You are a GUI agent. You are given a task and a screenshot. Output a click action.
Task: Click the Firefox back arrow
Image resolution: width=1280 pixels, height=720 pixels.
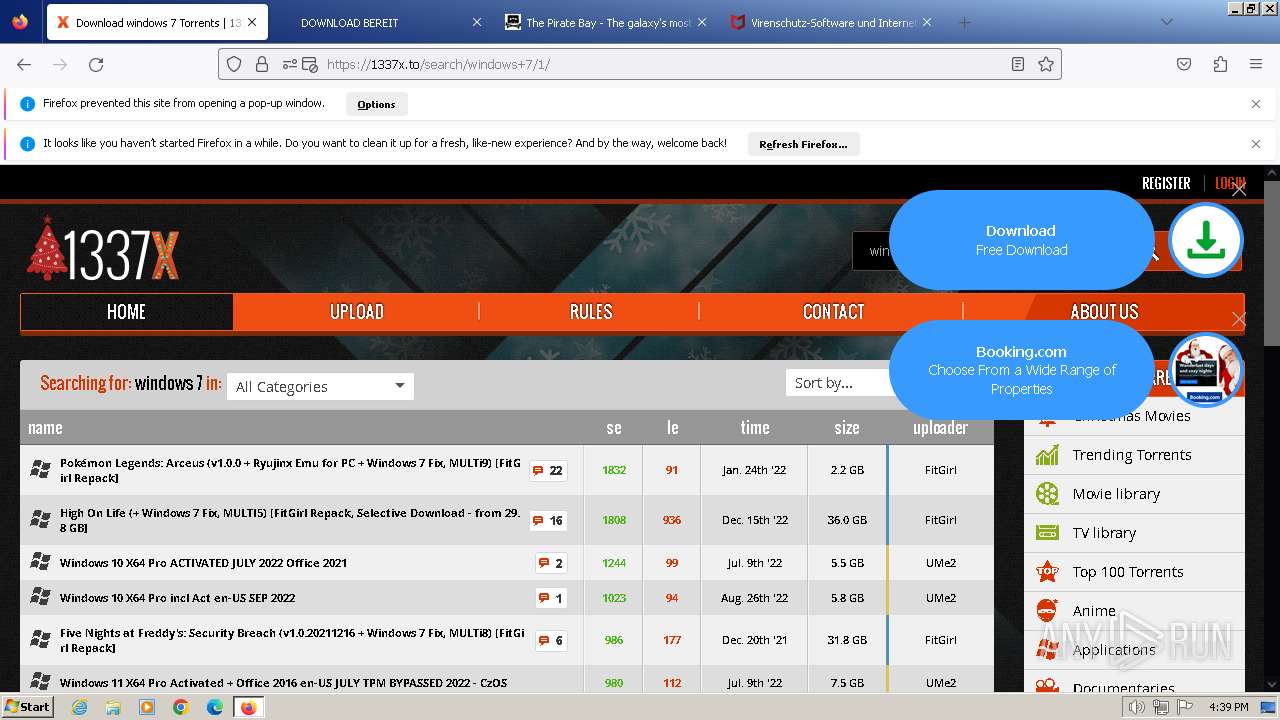point(24,64)
